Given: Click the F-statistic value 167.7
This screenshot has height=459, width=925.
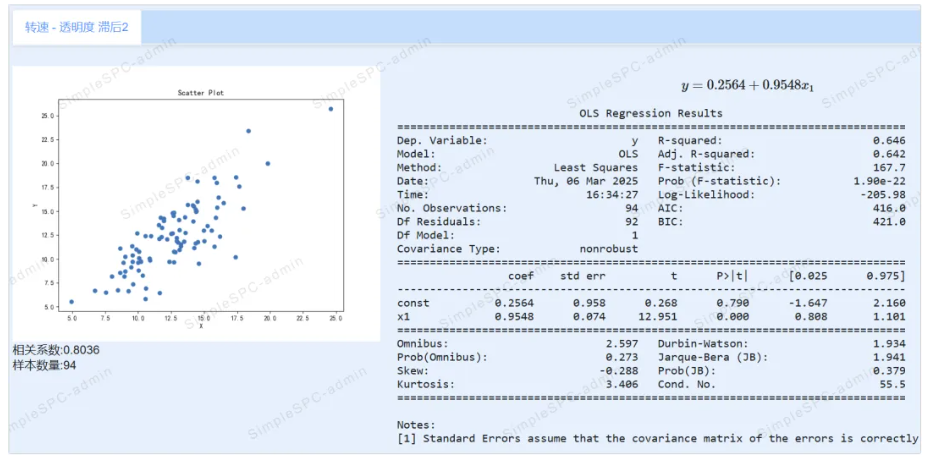Looking at the screenshot, I should (x=889, y=168).
